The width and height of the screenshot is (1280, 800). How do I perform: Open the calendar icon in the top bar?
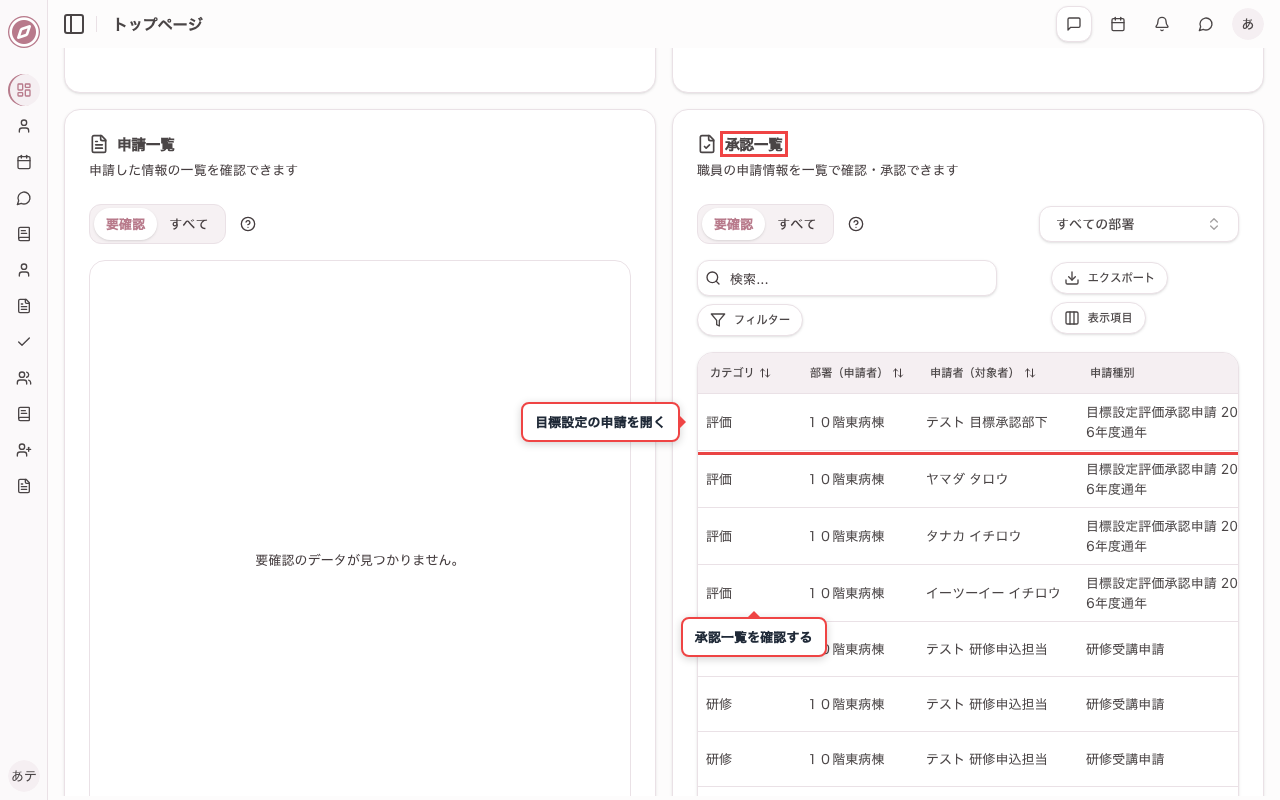pos(1118,24)
